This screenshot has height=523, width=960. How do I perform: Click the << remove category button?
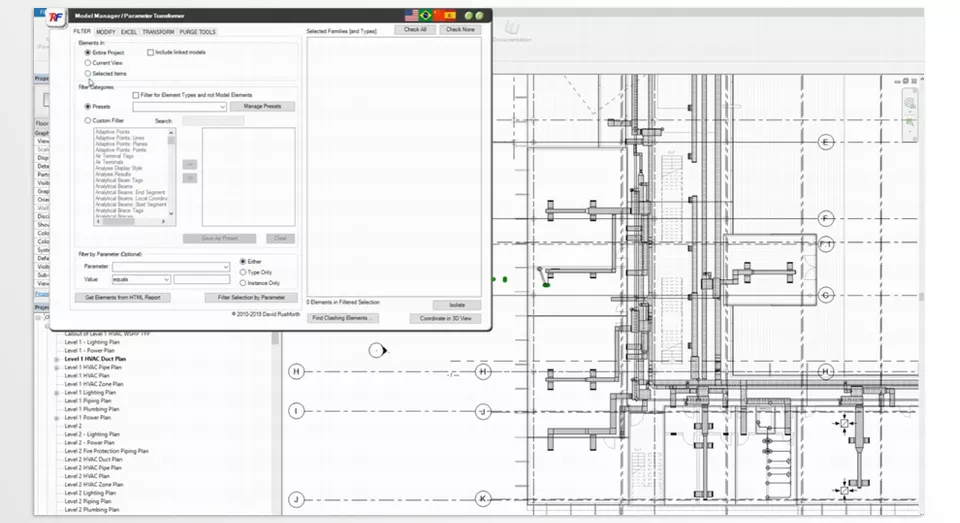(190, 178)
